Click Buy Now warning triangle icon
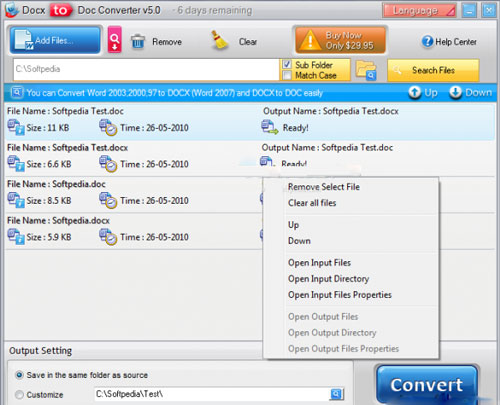 [x=310, y=41]
